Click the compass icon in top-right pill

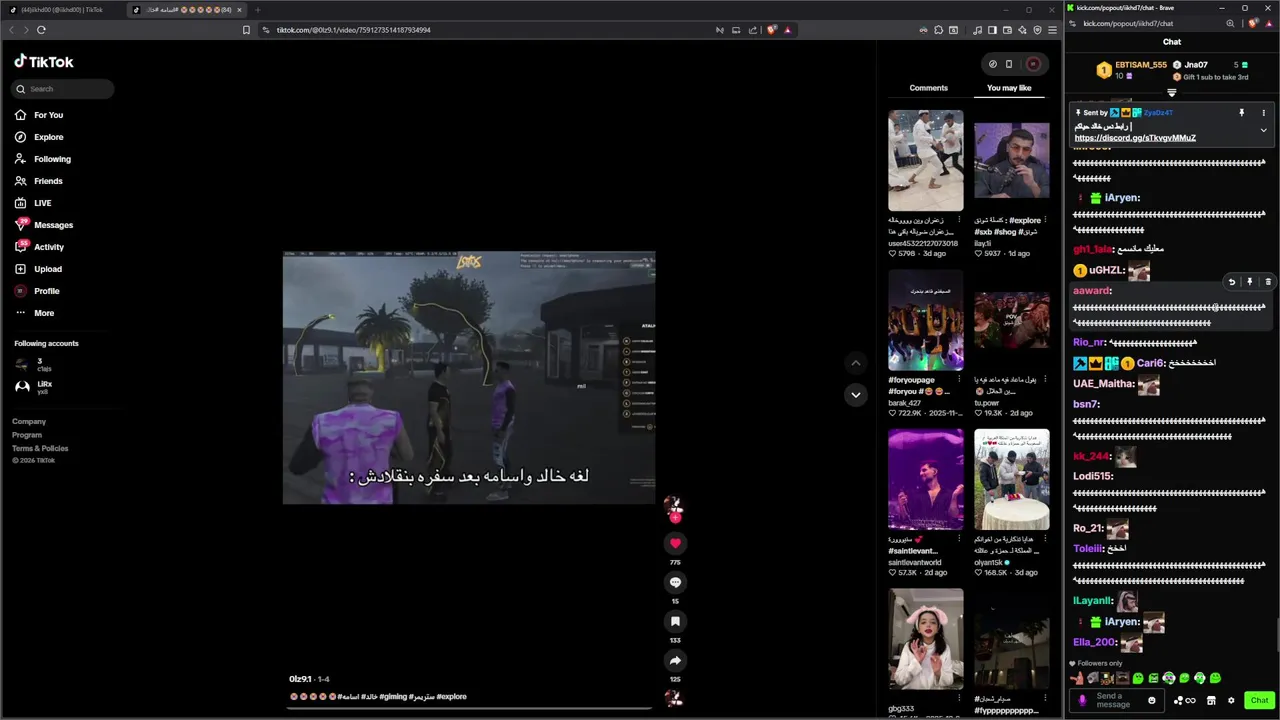tap(993, 64)
